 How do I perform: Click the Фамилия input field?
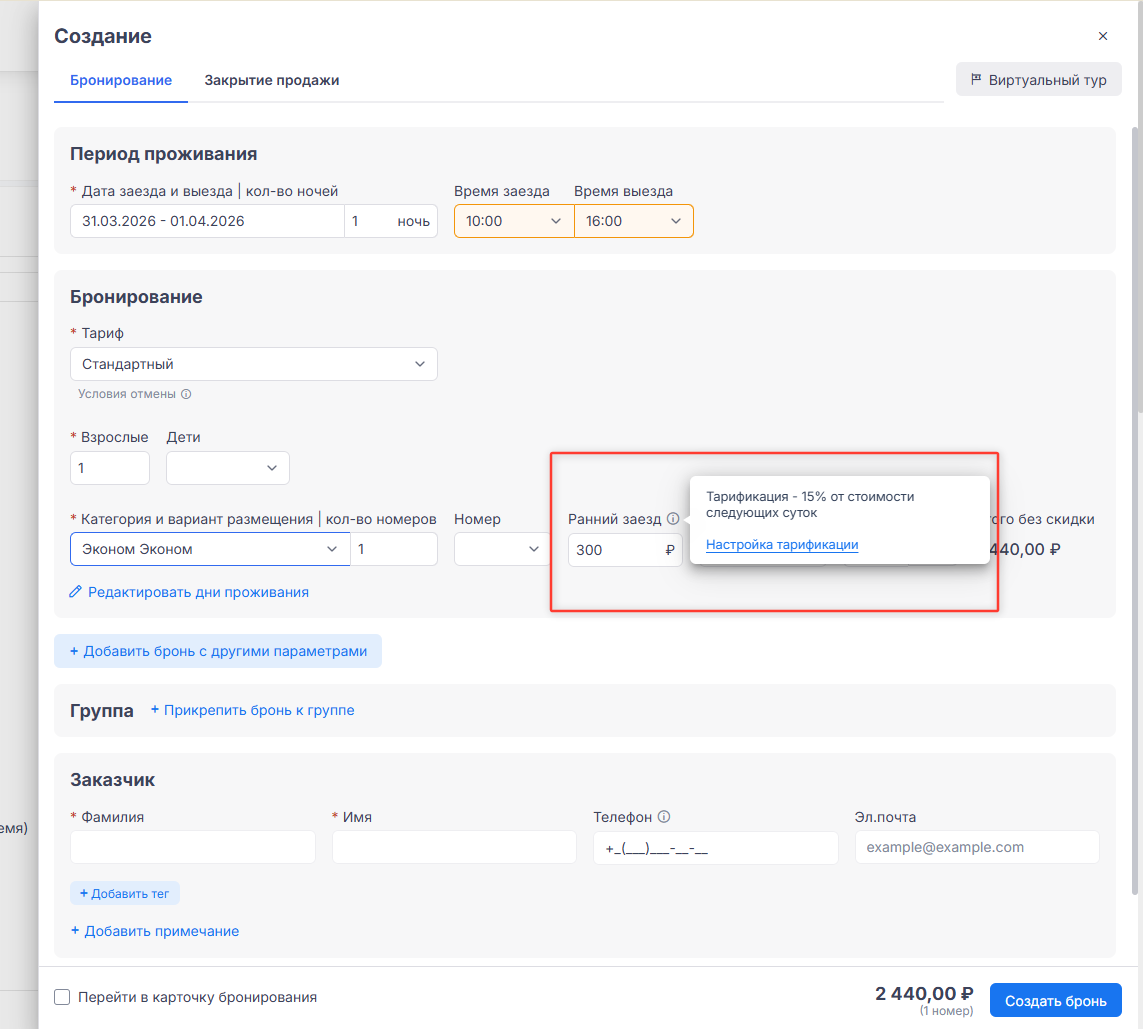(192, 847)
